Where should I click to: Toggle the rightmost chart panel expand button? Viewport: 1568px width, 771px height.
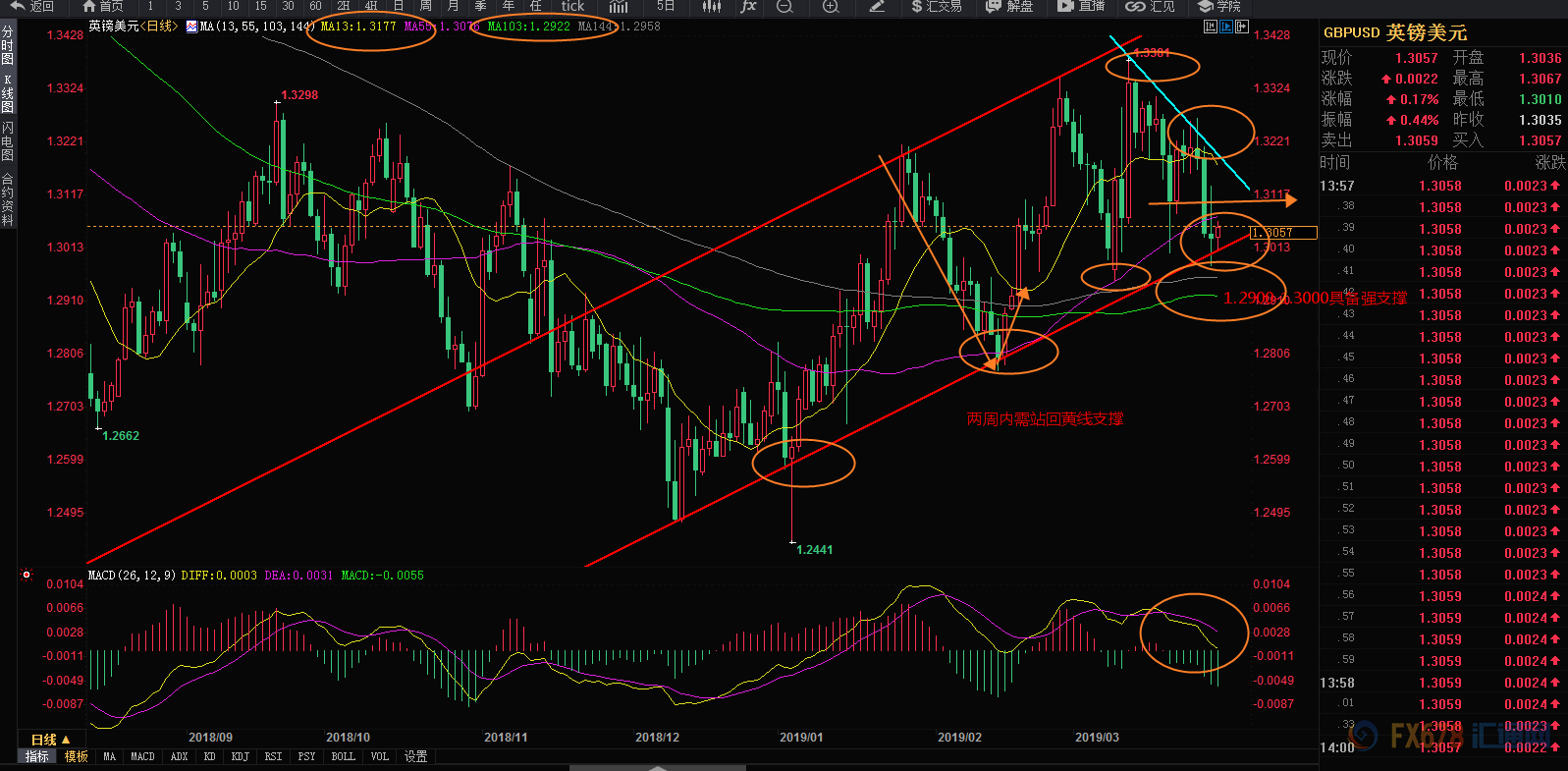[x=1242, y=27]
